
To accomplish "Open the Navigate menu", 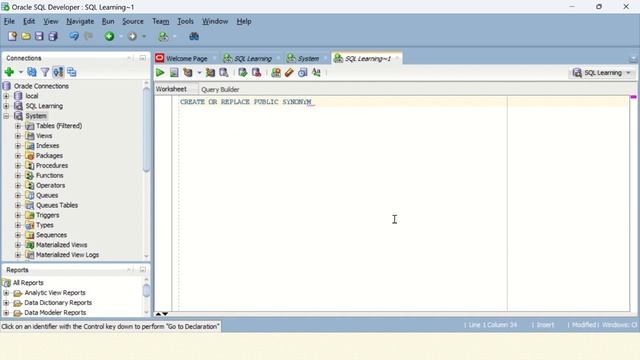I will pos(80,21).
